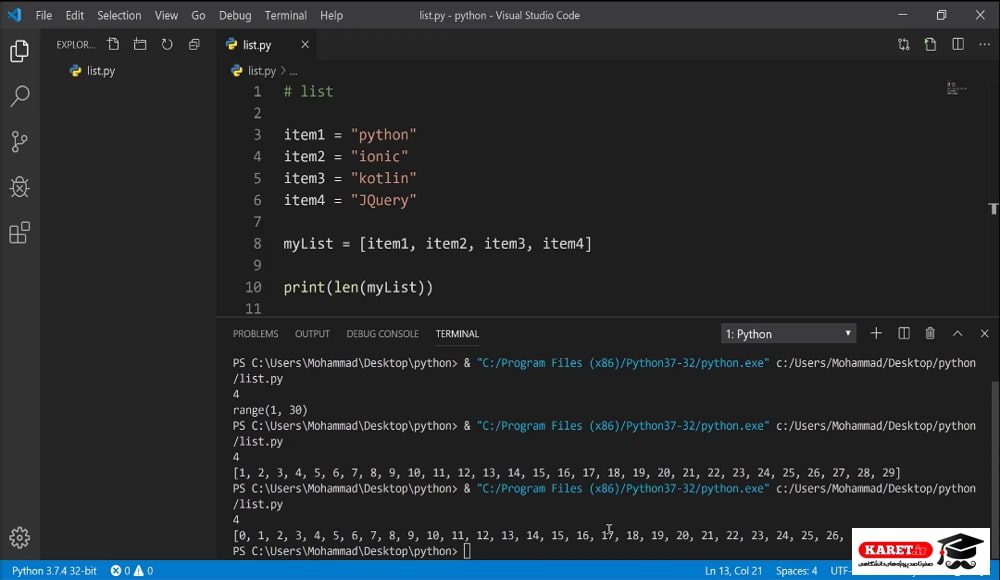Image resolution: width=1000 pixels, height=580 pixels.
Task: Select Python 3.7.4 32-bit interpreter in status bar
Action: (x=54, y=570)
